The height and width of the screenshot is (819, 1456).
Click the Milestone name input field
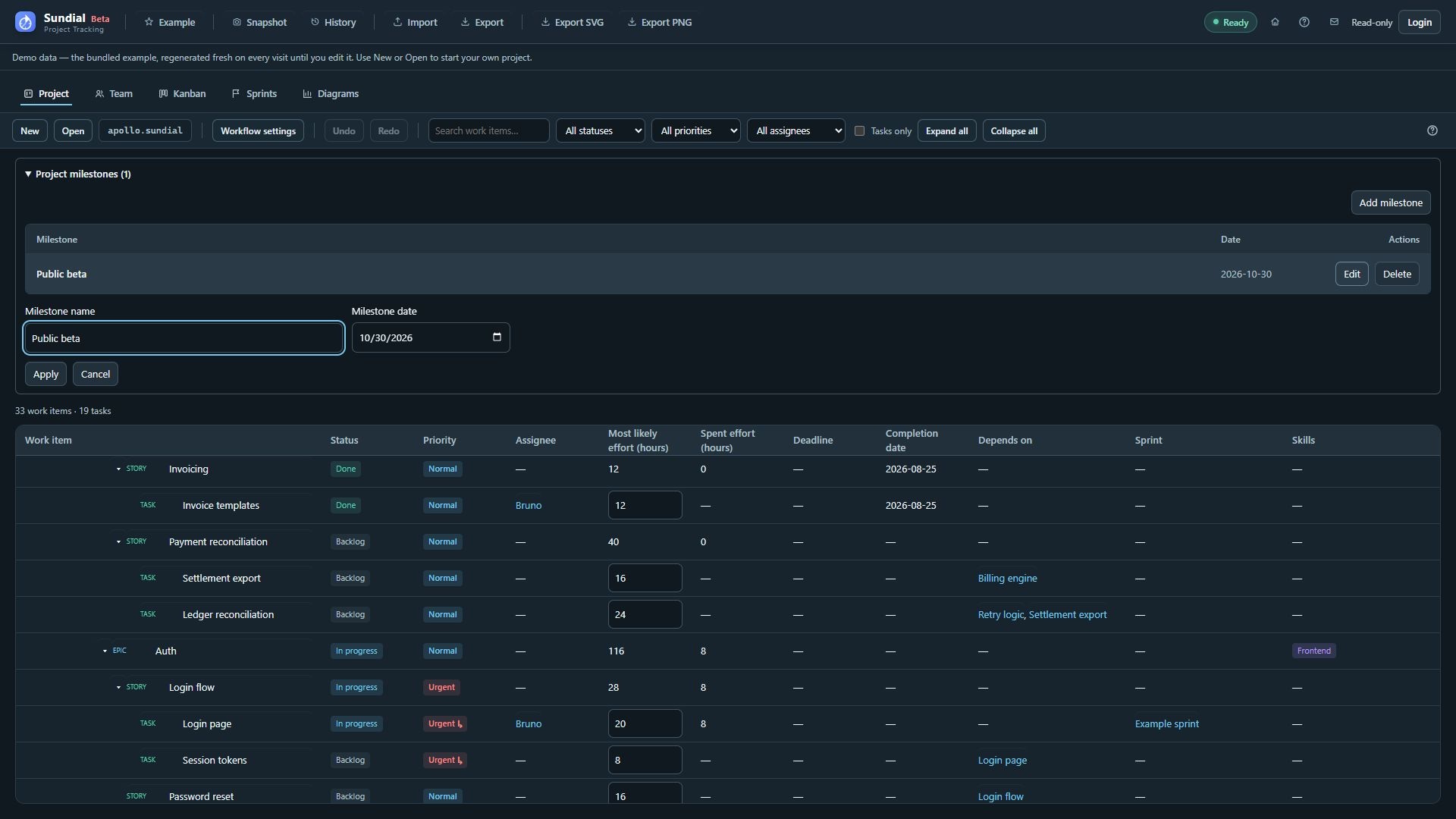(x=184, y=338)
